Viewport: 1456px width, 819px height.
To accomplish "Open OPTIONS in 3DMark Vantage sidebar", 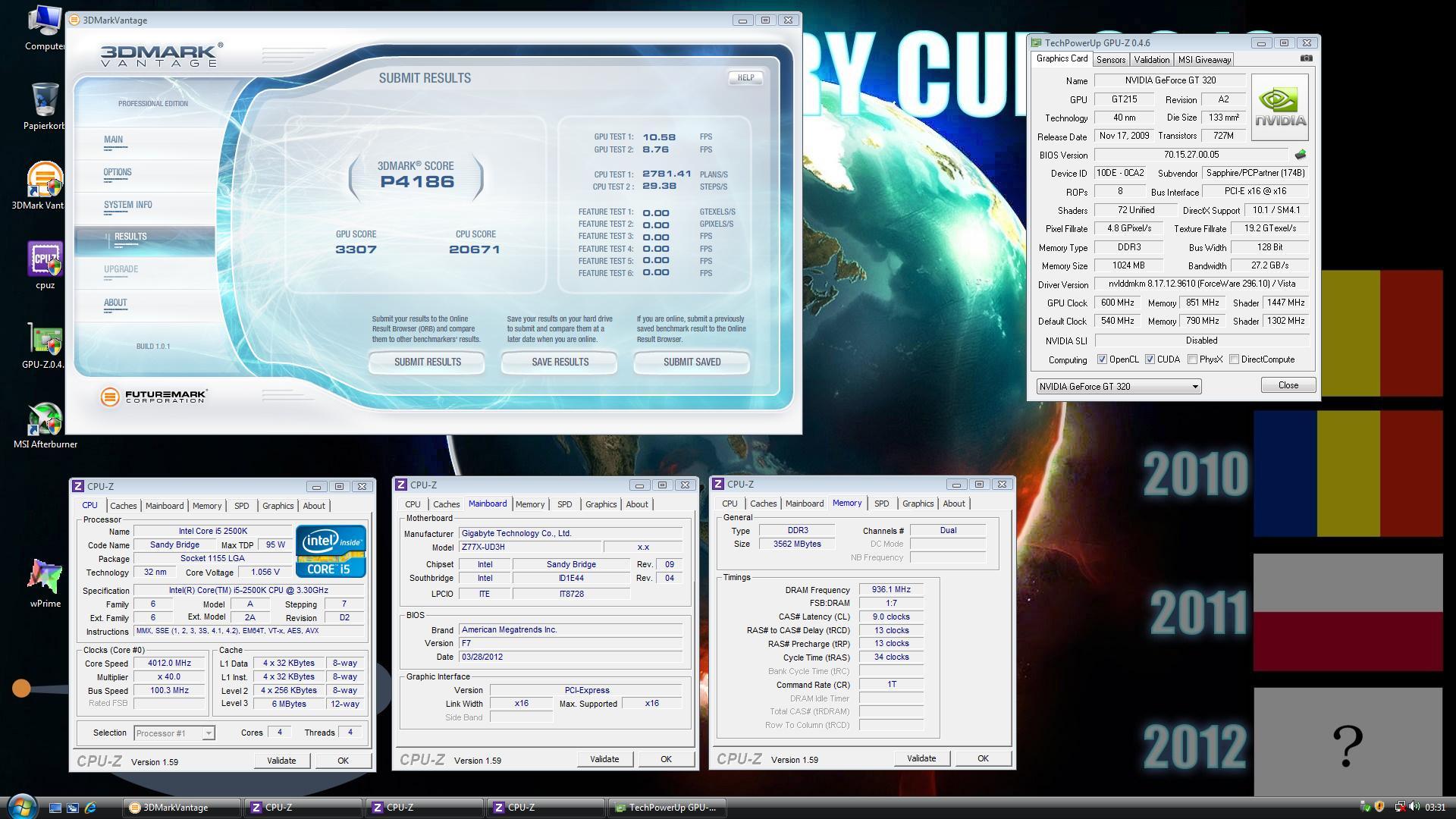I will coord(118,172).
